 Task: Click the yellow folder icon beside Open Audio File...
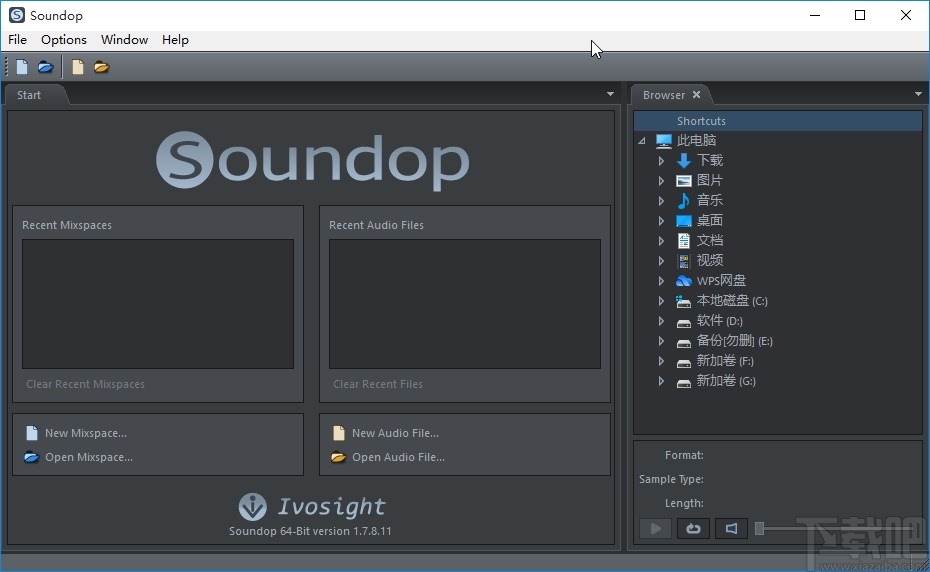tap(339, 457)
